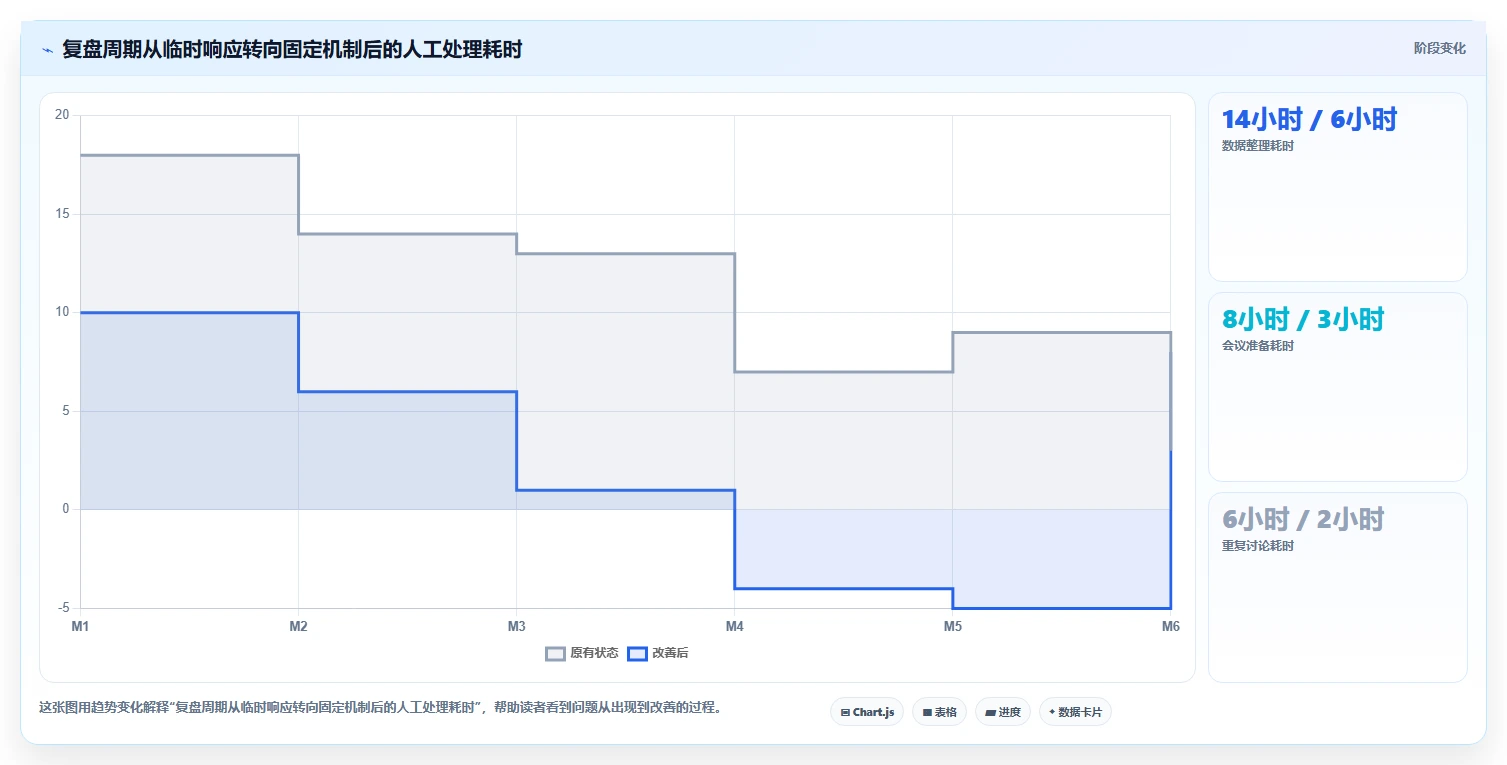Open the 会议准备耗时 card

coord(1338,387)
